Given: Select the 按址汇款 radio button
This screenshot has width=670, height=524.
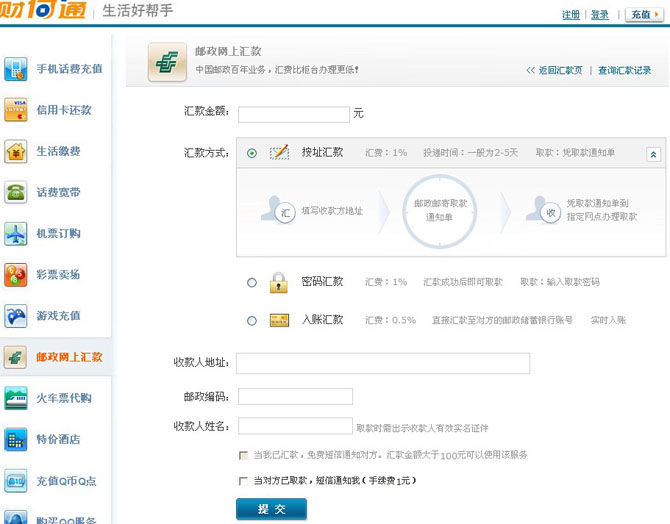Looking at the screenshot, I should point(252,153).
